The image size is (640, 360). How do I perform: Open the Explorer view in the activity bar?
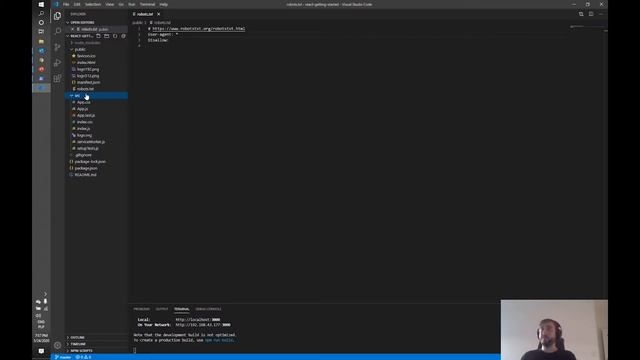click(58, 16)
